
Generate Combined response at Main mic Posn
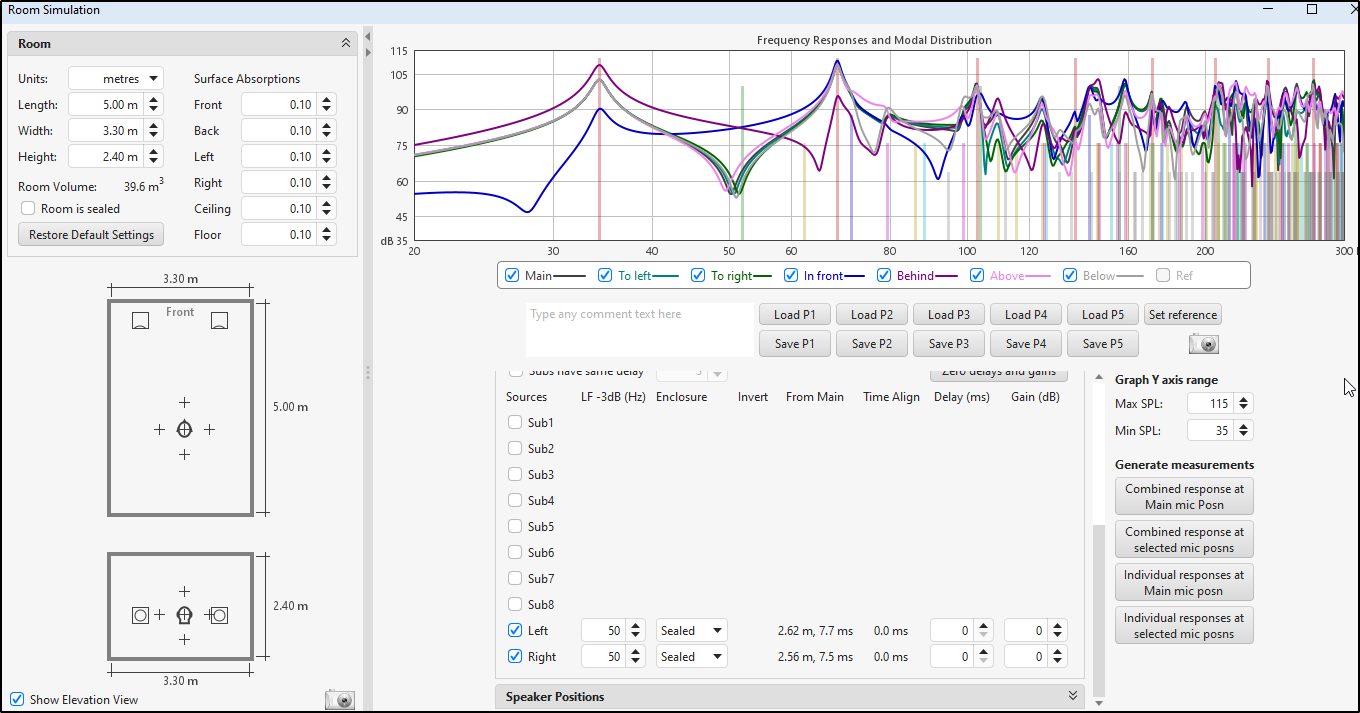click(x=1184, y=497)
